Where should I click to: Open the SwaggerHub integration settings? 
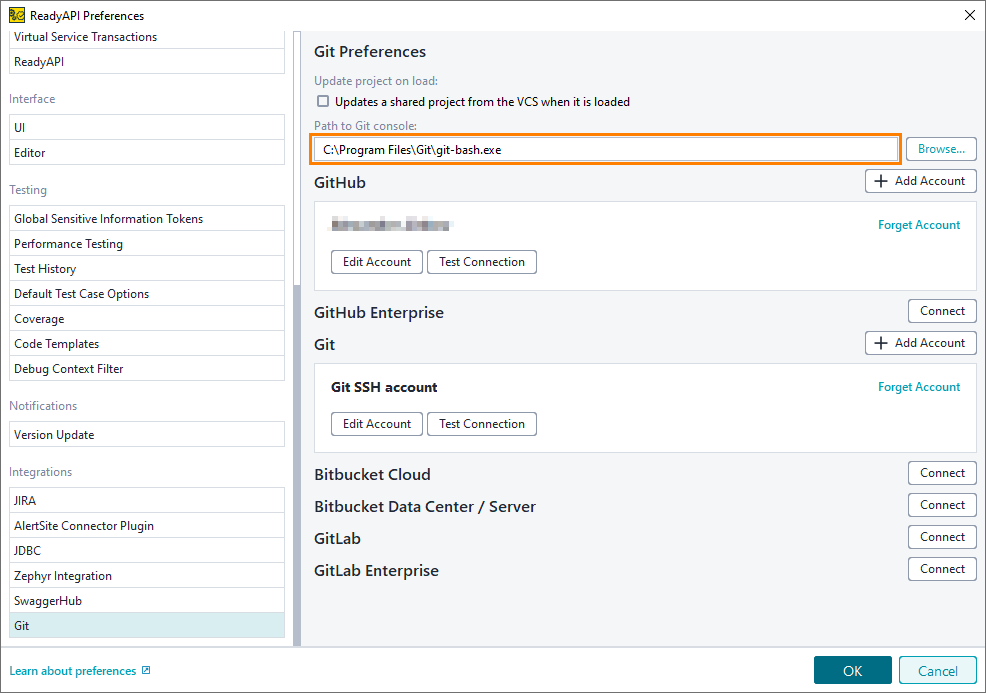pos(147,600)
